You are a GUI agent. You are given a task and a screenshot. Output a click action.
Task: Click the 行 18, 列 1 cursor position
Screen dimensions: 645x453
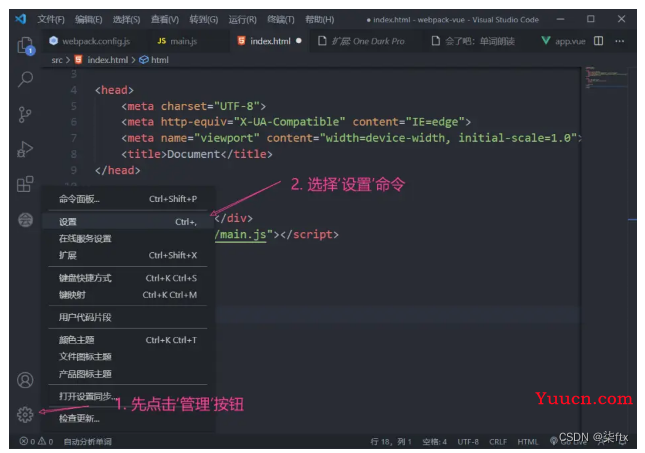tap(390, 441)
